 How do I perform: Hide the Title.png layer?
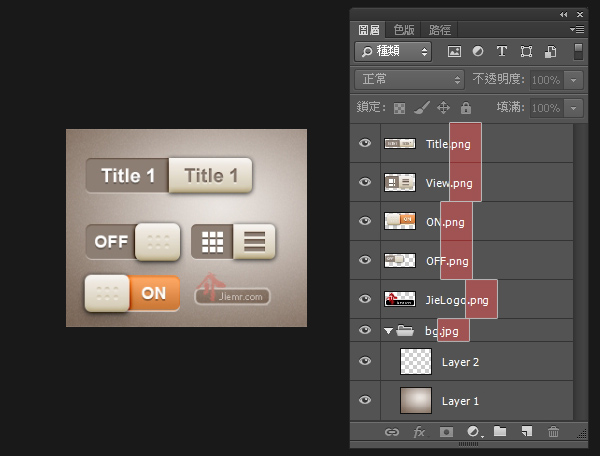[365, 143]
